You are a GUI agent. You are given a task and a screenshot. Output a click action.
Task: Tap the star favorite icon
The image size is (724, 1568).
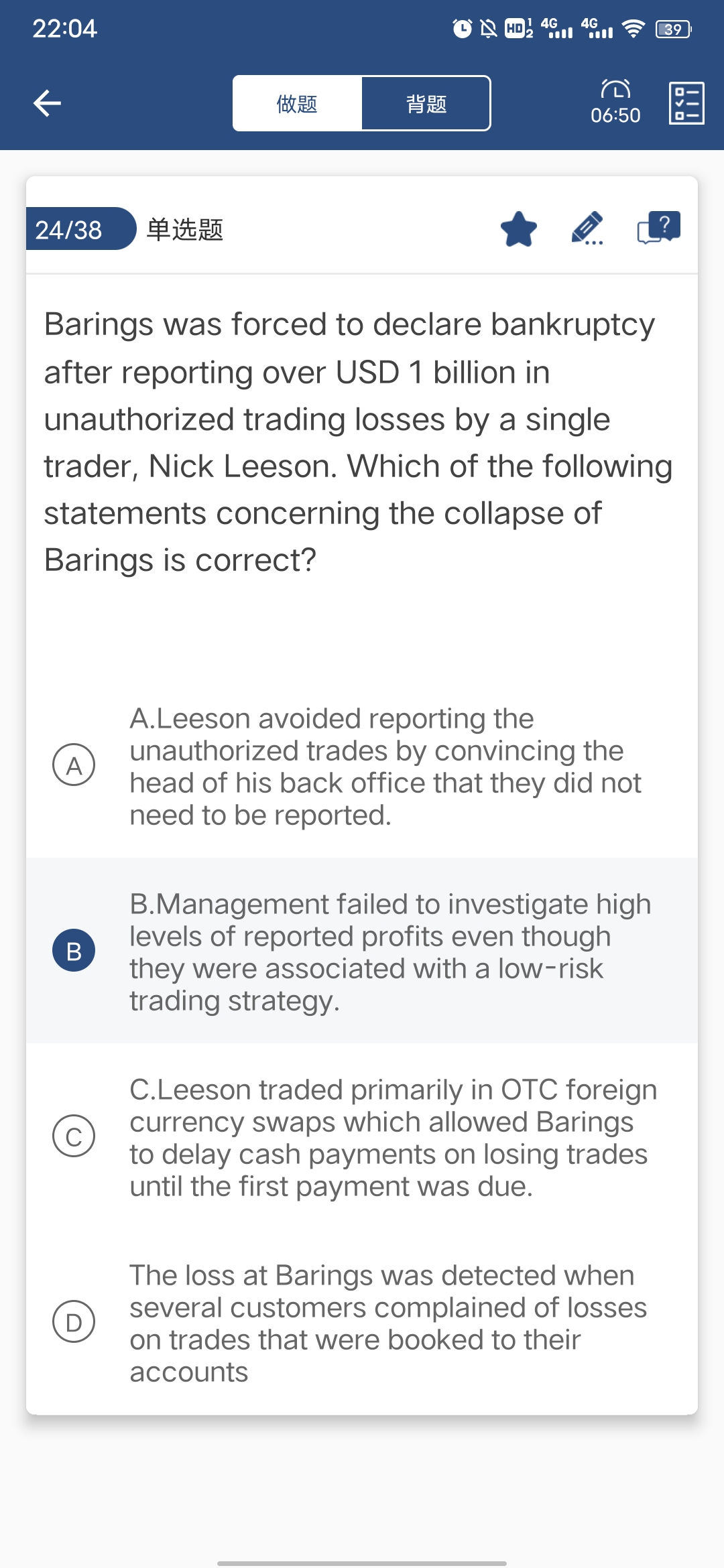coord(519,229)
